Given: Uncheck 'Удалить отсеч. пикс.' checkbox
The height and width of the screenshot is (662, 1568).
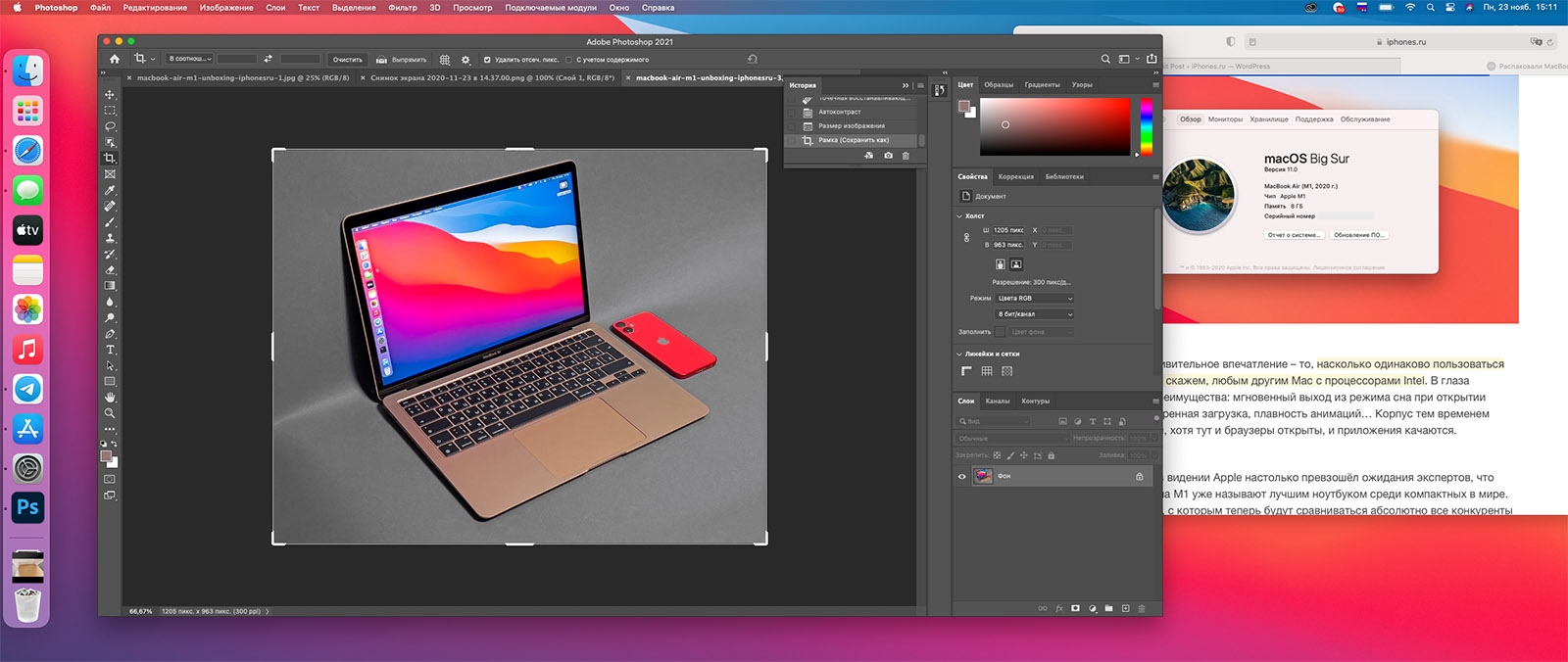Looking at the screenshot, I should 487,60.
